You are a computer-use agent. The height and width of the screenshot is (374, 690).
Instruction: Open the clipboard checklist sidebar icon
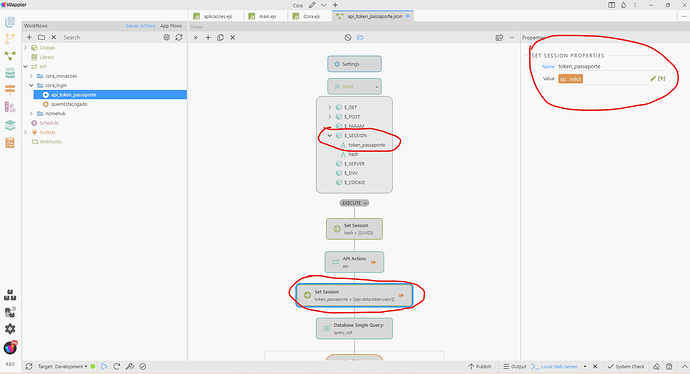[x=10, y=143]
